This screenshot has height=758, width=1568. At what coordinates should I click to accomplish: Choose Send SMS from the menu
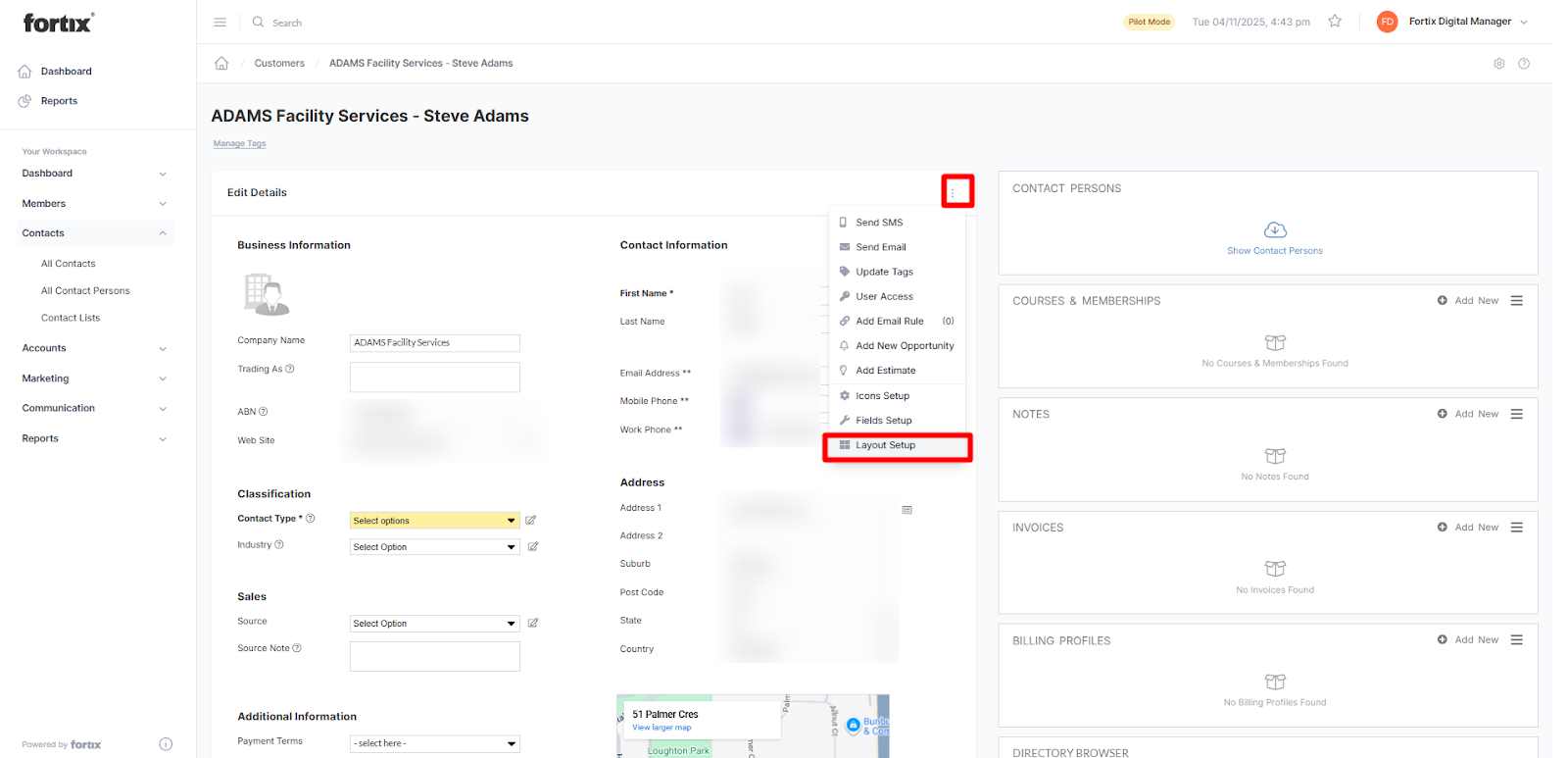tap(879, 223)
